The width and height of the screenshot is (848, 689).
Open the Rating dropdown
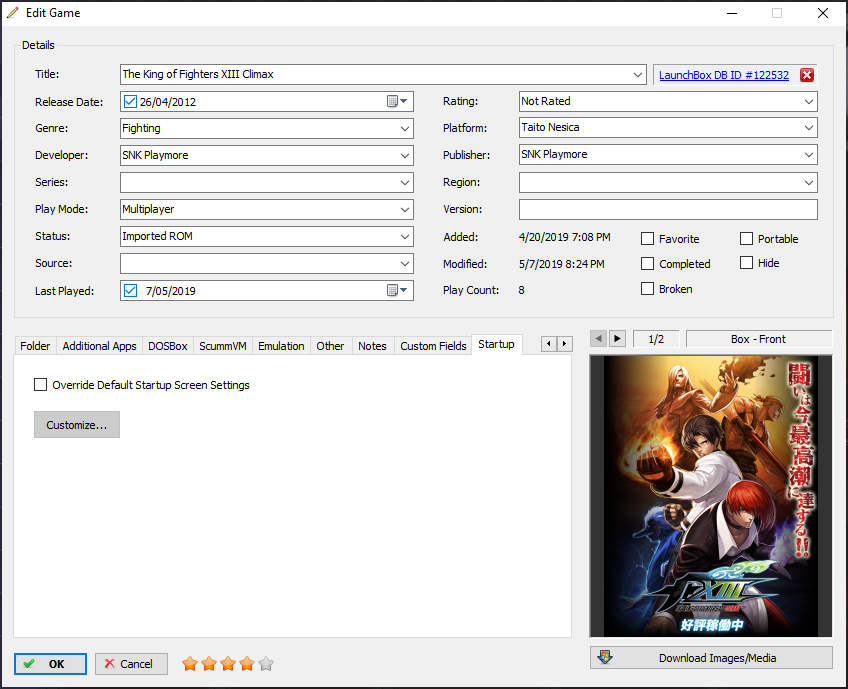click(x=809, y=102)
